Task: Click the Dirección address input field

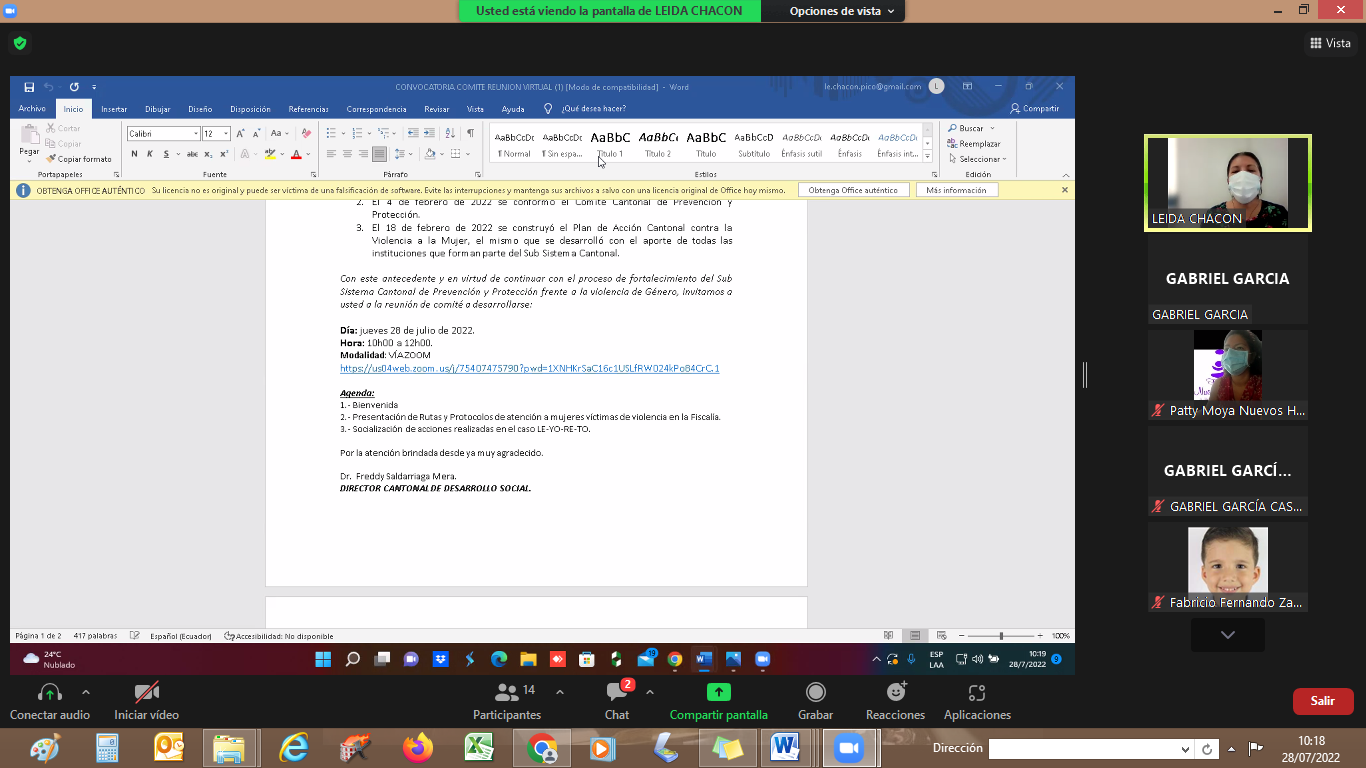Action: (x=1083, y=749)
